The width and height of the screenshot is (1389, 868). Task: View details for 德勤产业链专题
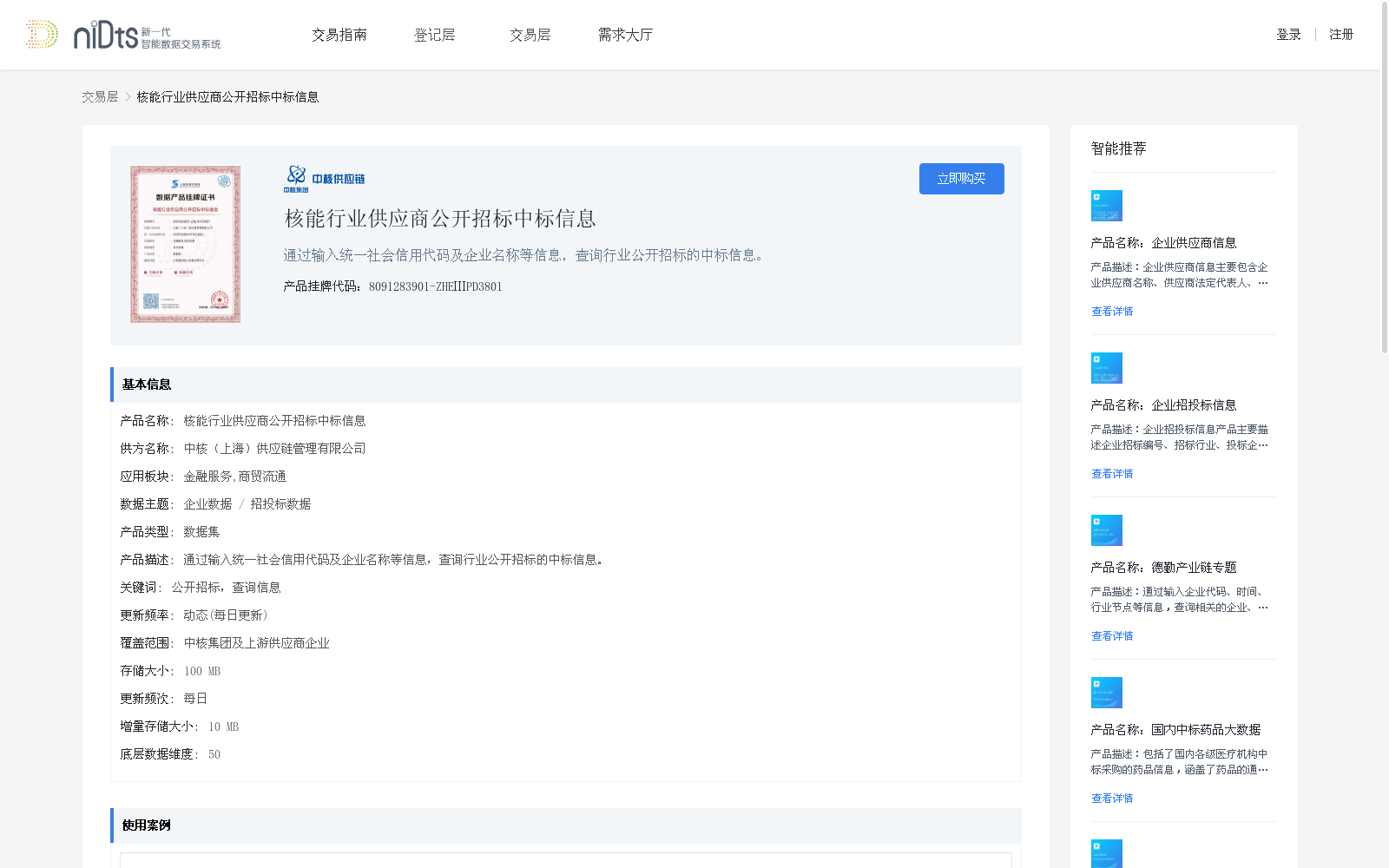pos(1112,636)
